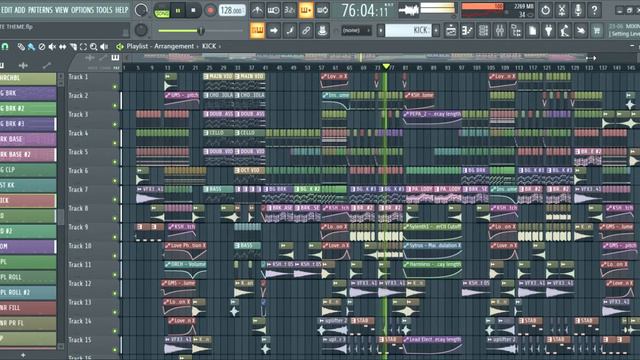Open the snap selector showing (none)
640x360 pixels.
tap(356, 30)
